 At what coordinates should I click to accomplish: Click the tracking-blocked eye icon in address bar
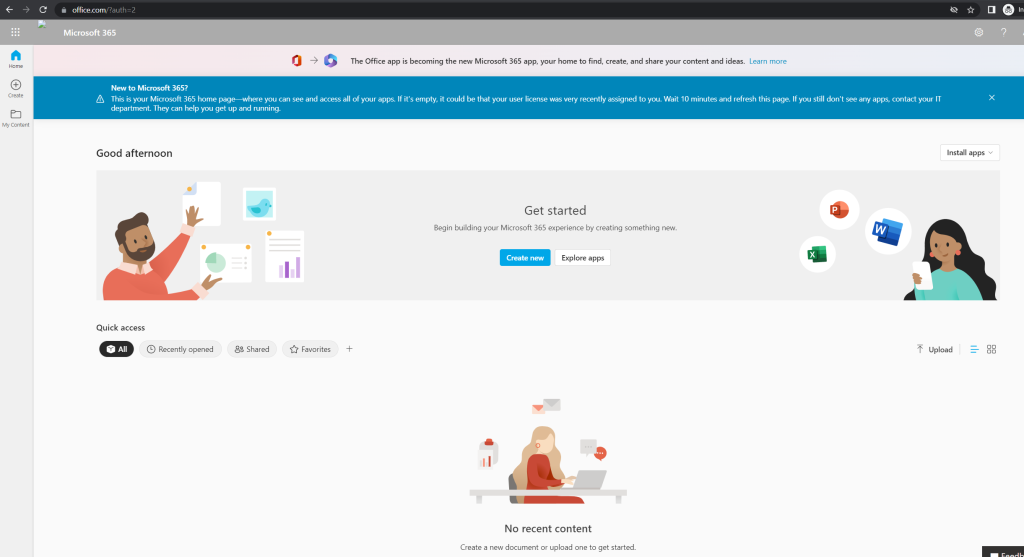click(953, 10)
